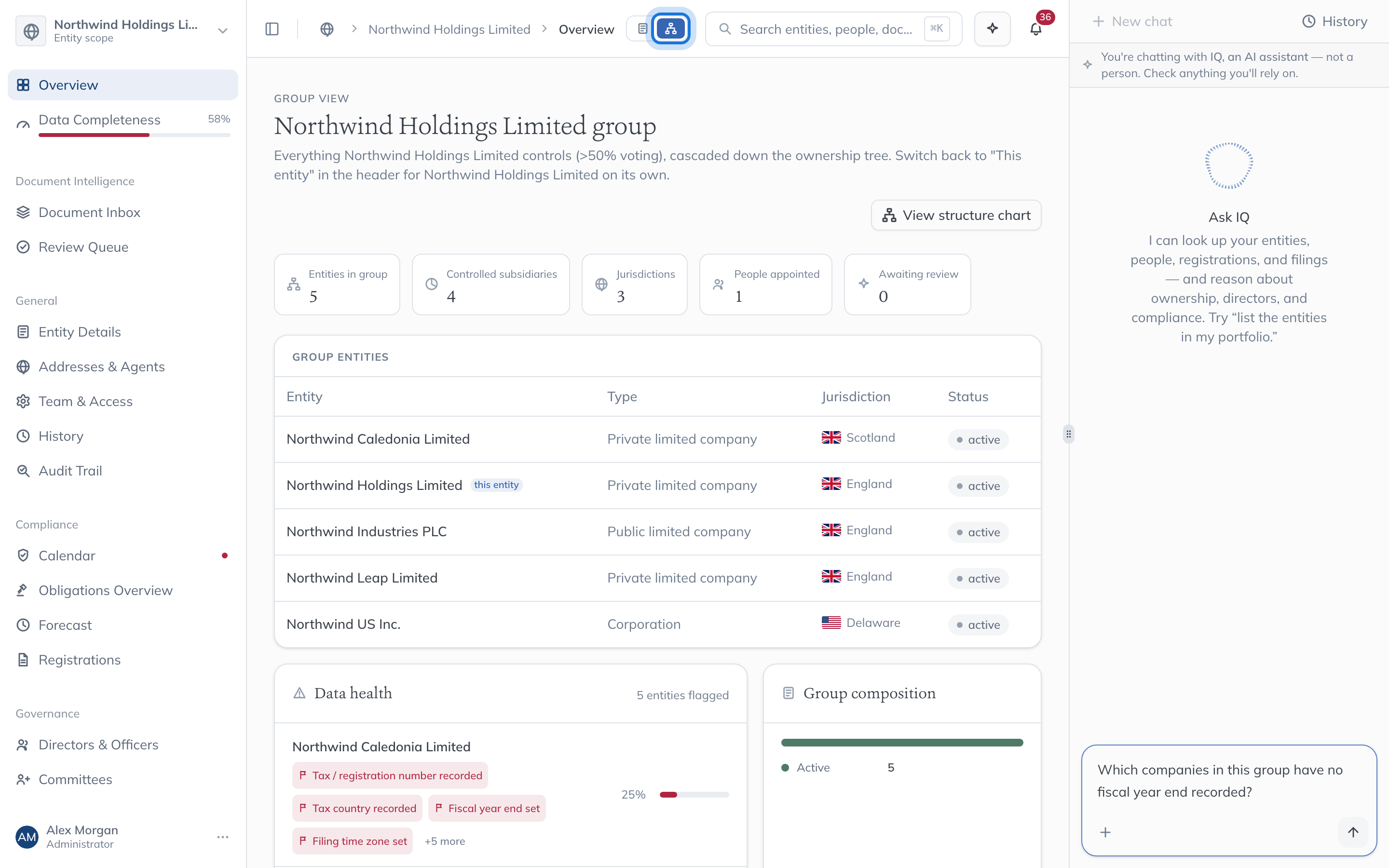Viewport: 1389px width, 868px height.
Task: Toggle the sidebar panel icon
Action: click(x=272, y=29)
